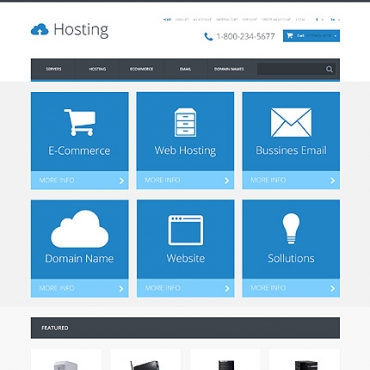Click the magnifier search icon in navbar
The width and height of the screenshot is (370, 370).
(329, 69)
